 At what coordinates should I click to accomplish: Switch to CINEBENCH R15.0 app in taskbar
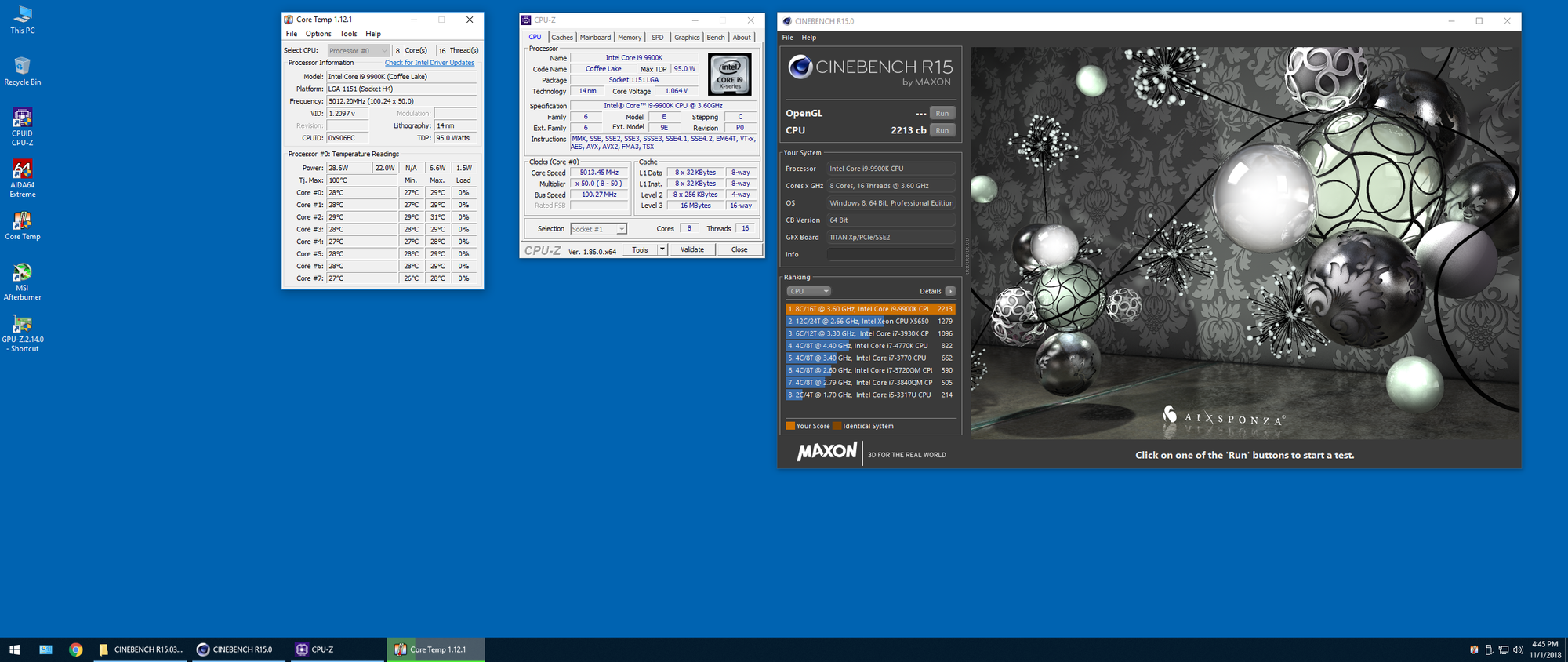(x=238, y=649)
